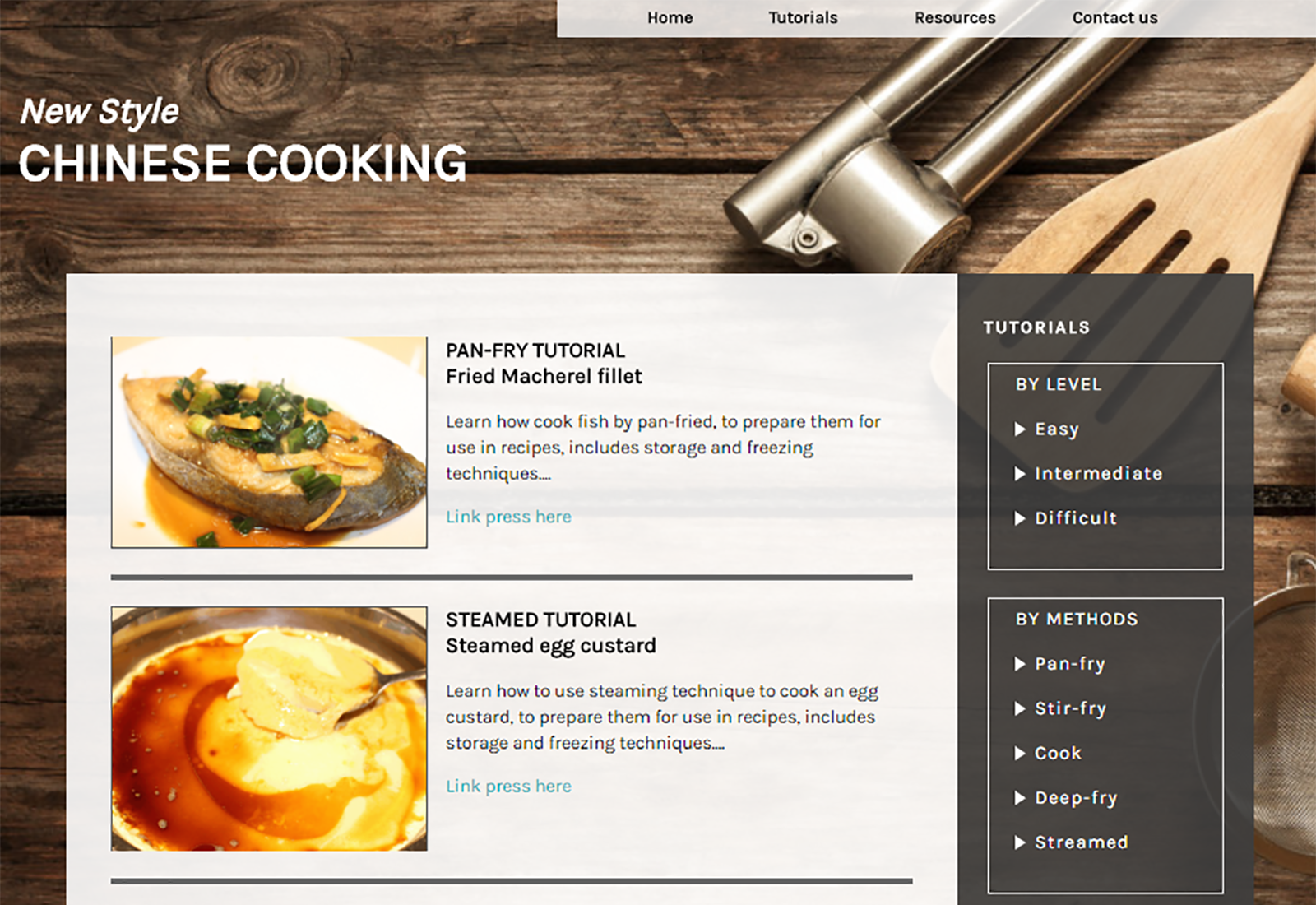Choose the Deep-fry method text link
This screenshot has height=905, width=1316.
pos(1076,797)
